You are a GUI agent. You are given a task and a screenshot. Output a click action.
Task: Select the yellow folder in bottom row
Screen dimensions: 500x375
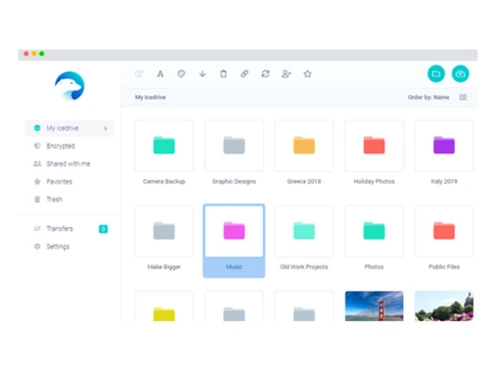pyautogui.click(x=164, y=306)
